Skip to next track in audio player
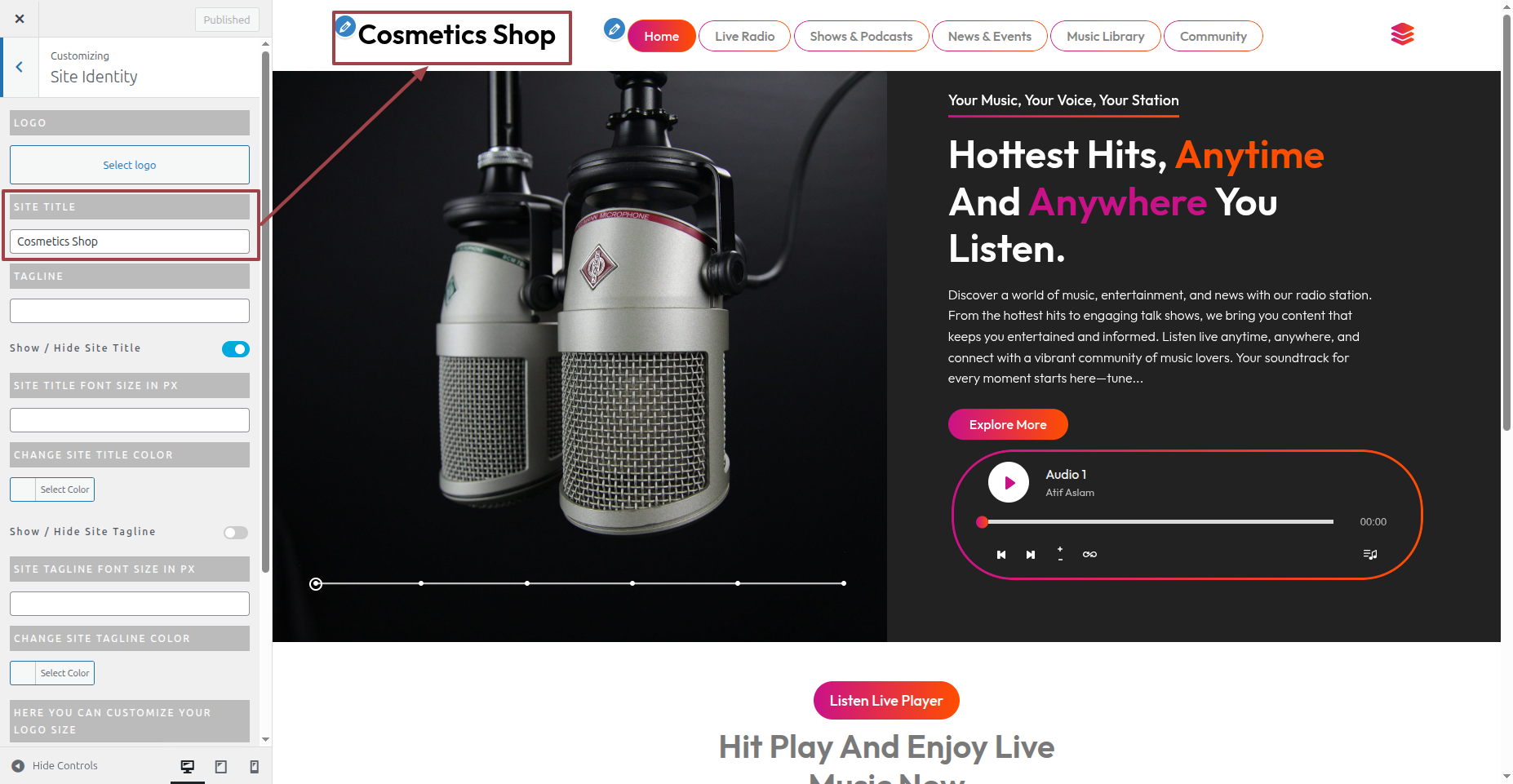1513x784 pixels. [1031, 555]
